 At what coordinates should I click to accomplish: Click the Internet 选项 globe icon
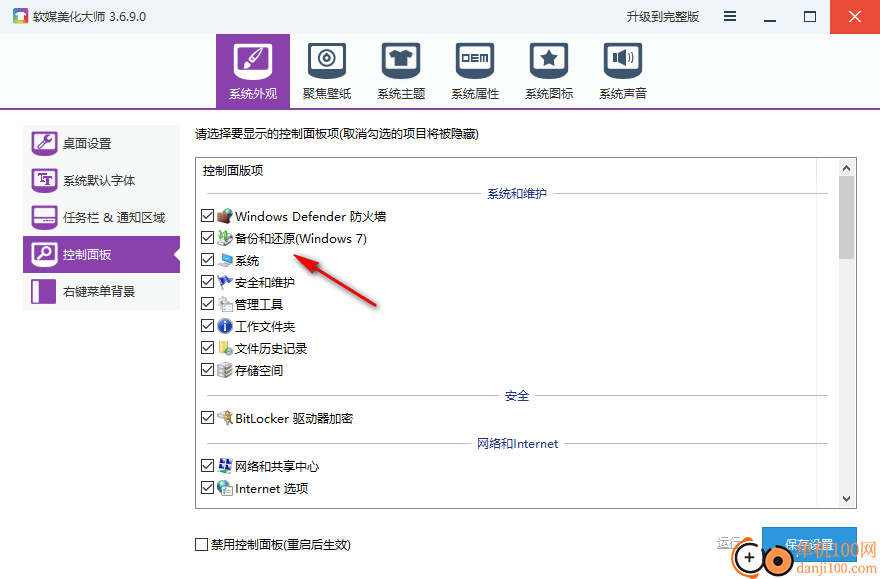point(225,488)
